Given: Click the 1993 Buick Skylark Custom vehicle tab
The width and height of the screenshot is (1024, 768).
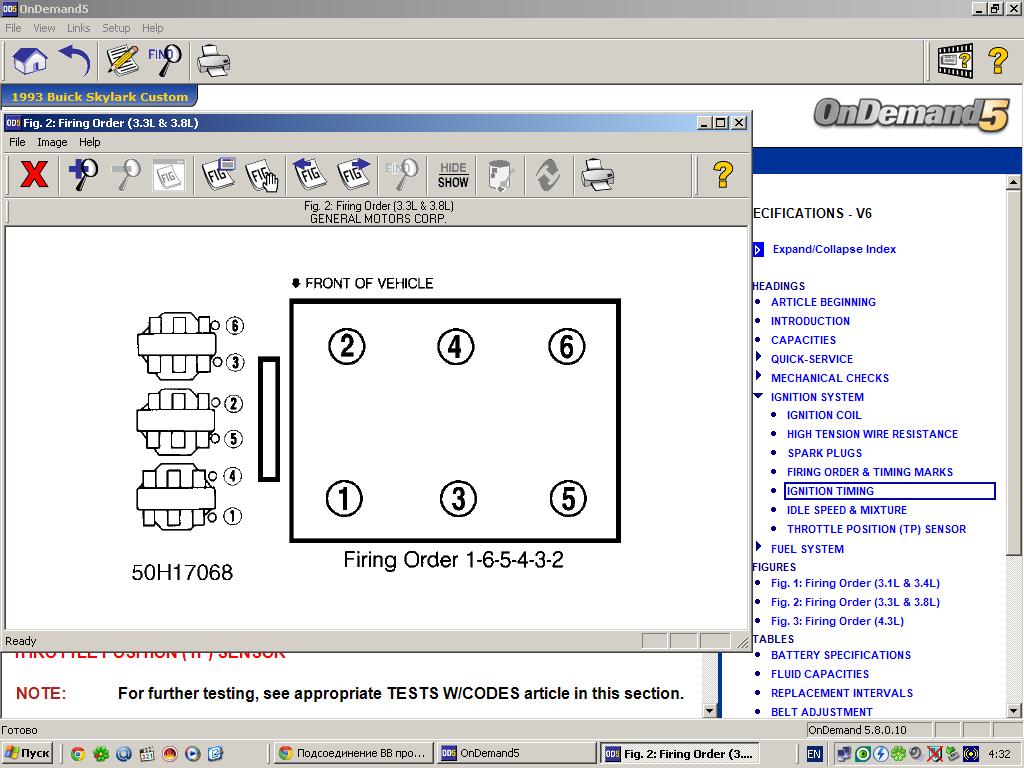Looking at the screenshot, I should click(x=99, y=97).
